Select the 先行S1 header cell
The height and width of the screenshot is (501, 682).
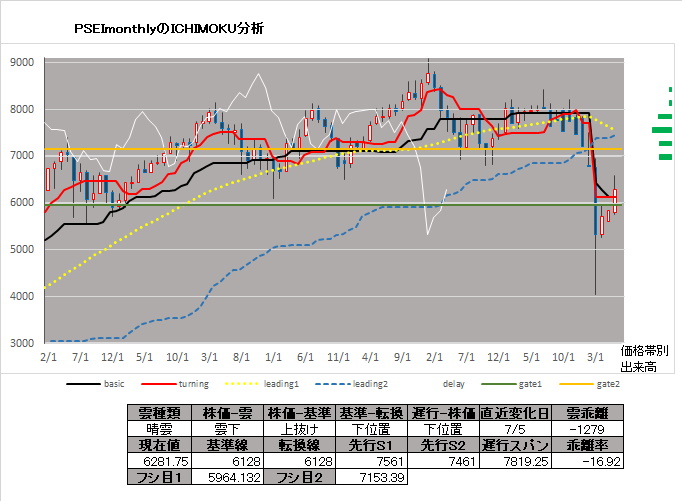pos(371,445)
